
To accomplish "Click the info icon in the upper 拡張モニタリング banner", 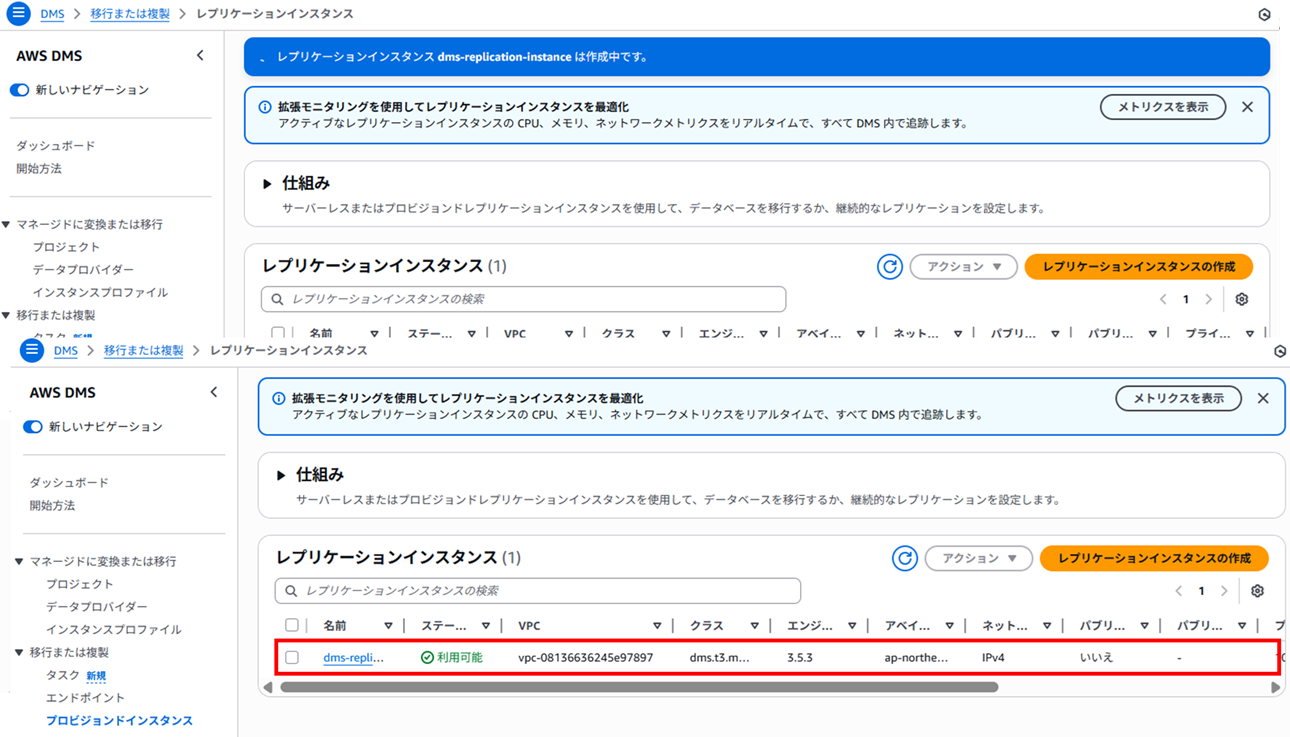I will pos(265,107).
